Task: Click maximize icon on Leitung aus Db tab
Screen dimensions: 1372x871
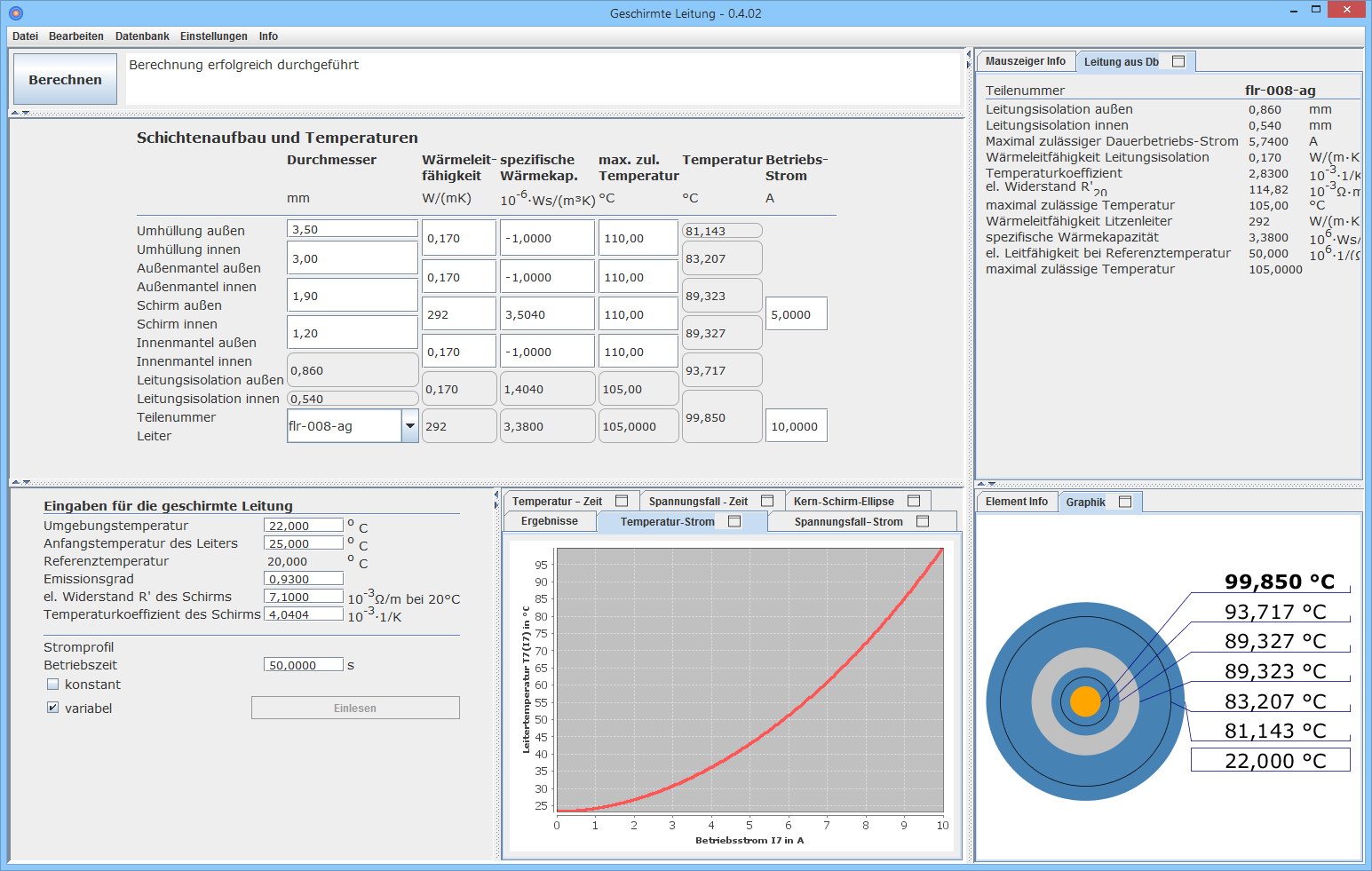Action: click(x=1178, y=61)
